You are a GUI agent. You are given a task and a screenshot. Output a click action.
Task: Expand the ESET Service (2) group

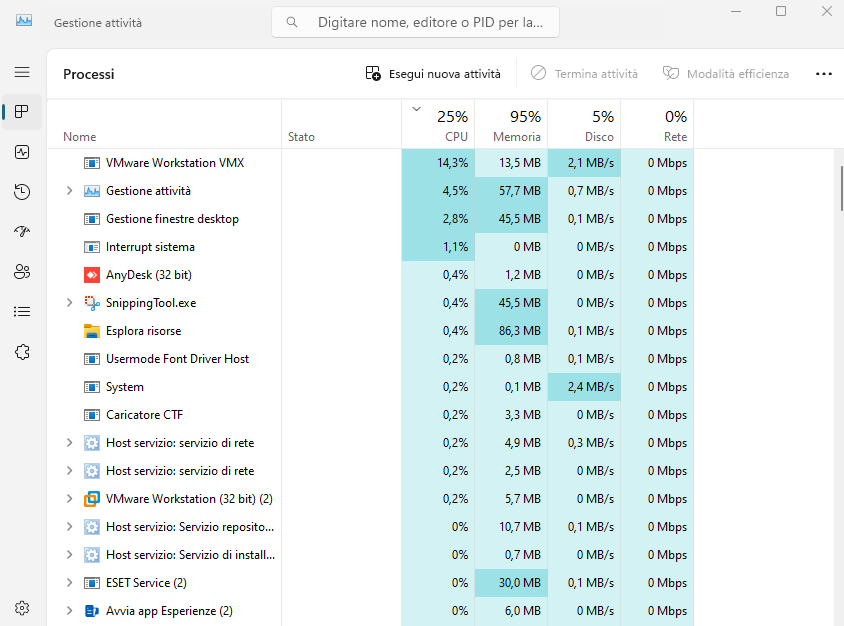[x=69, y=582]
